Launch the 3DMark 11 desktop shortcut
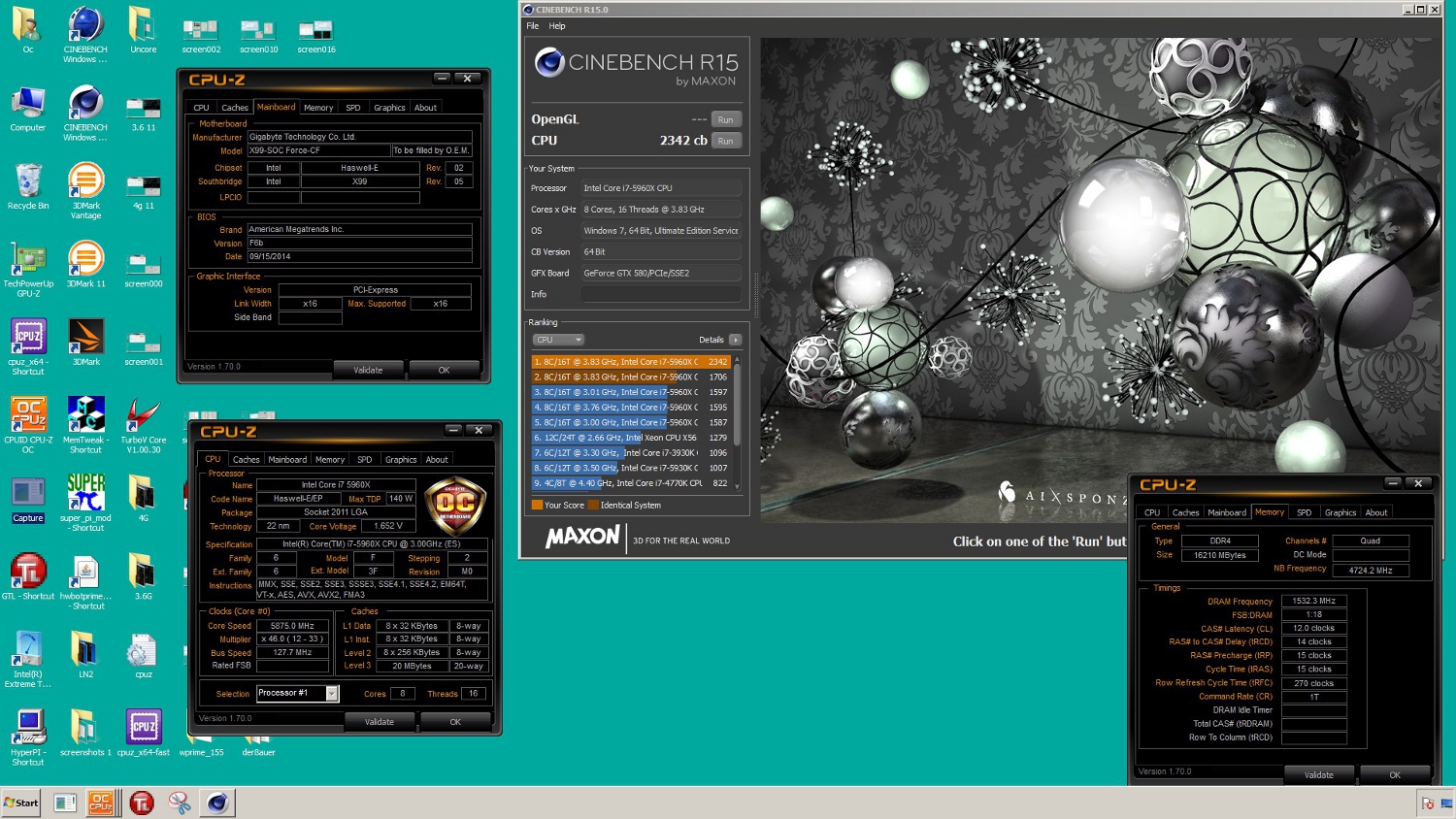This screenshot has width=1456, height=819. pos(85,265)
